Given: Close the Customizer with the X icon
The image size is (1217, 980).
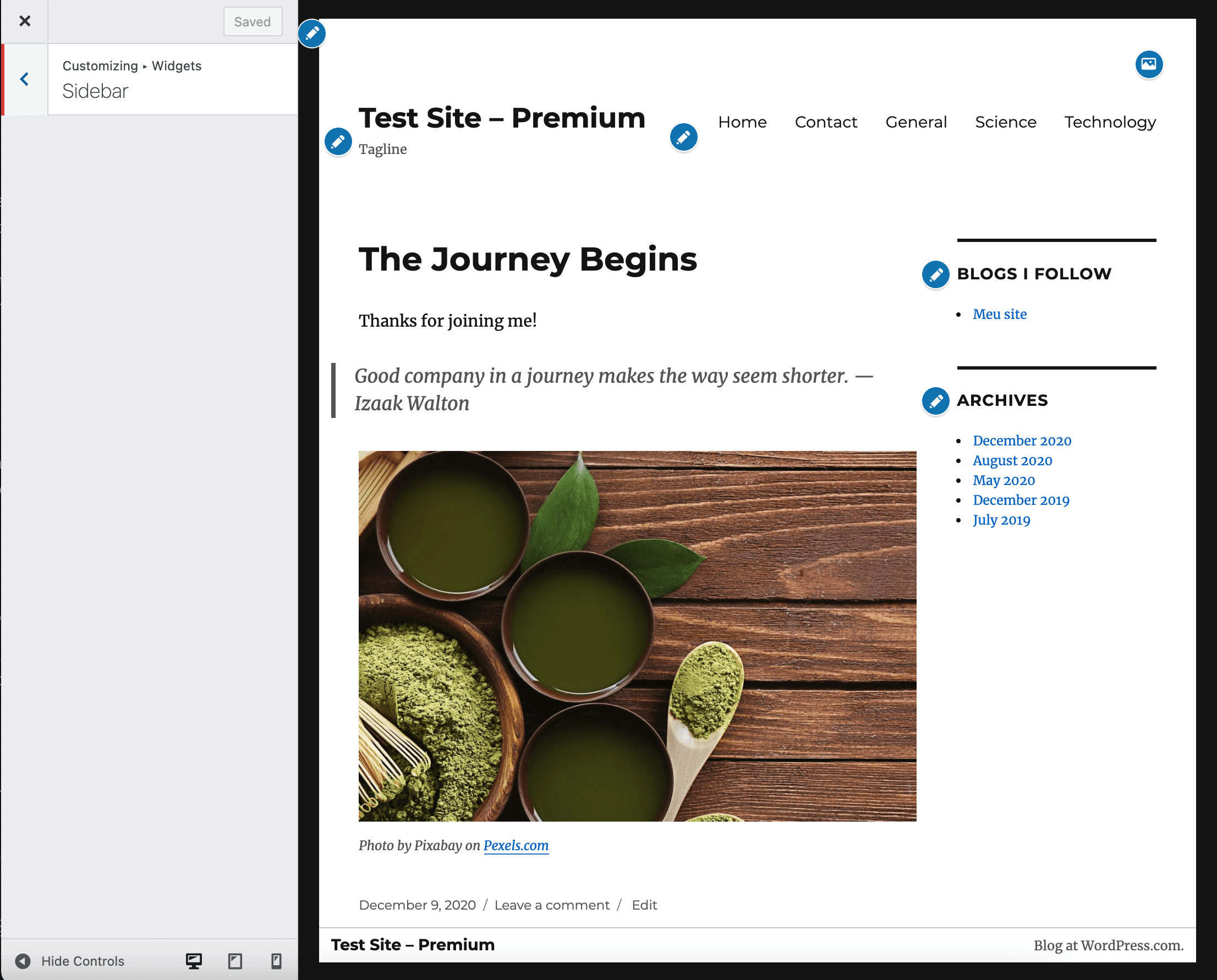Looking at the screenshot, I should (x=25, y=21).
